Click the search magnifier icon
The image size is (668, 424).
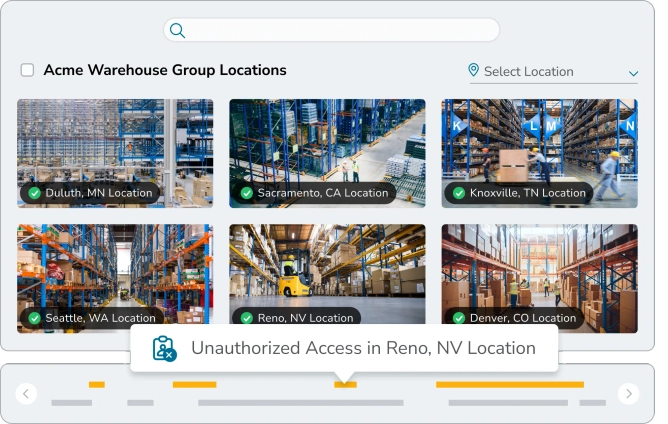[177, 30]
